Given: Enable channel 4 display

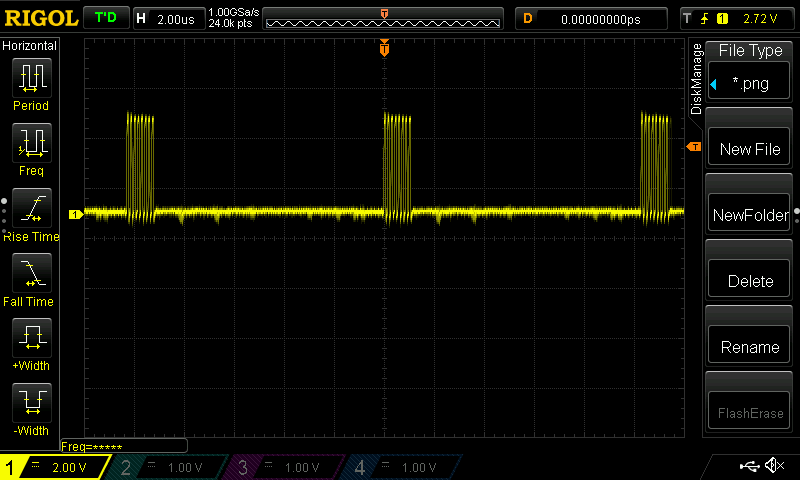Looking at the screenshot, I should [x=400, y=467].
